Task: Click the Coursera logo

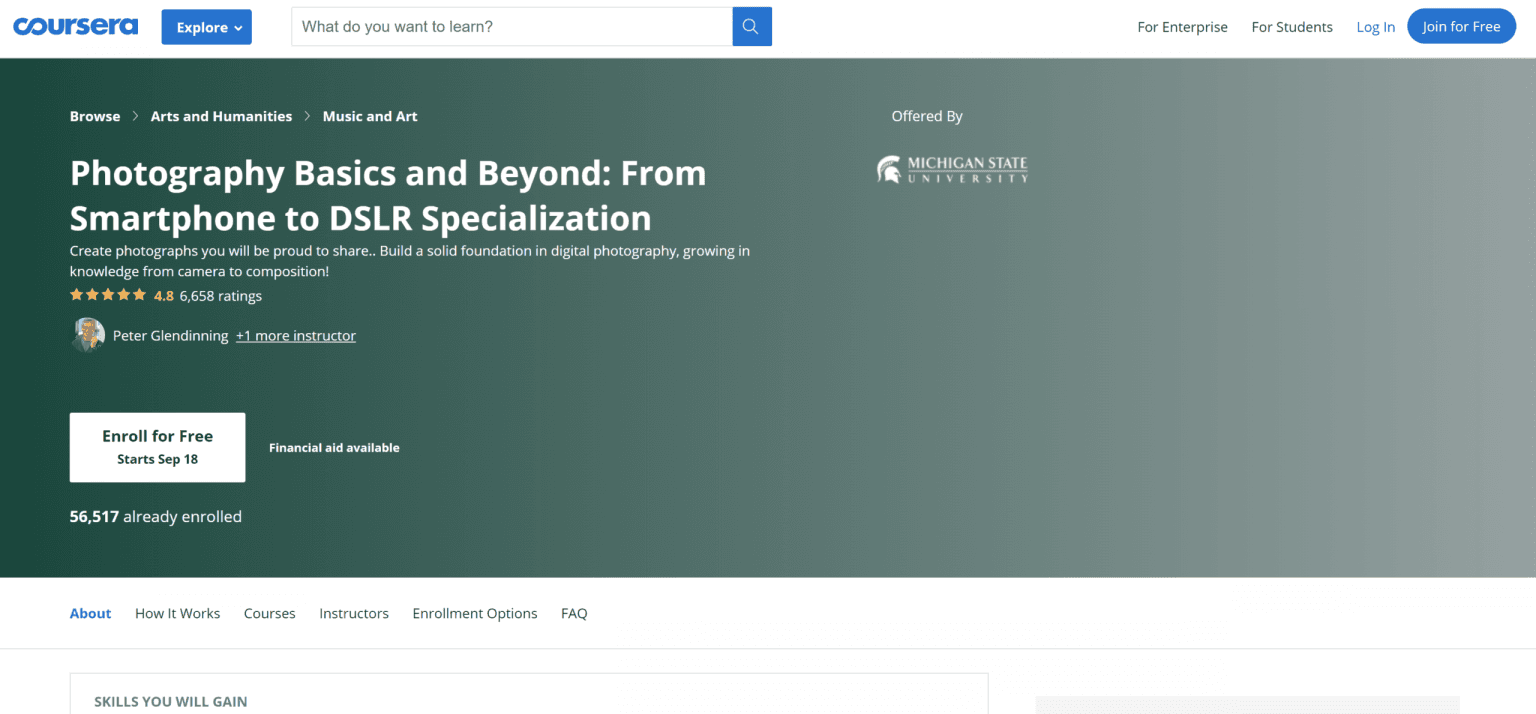Action: pyautogui.click(x=75, y=27)
